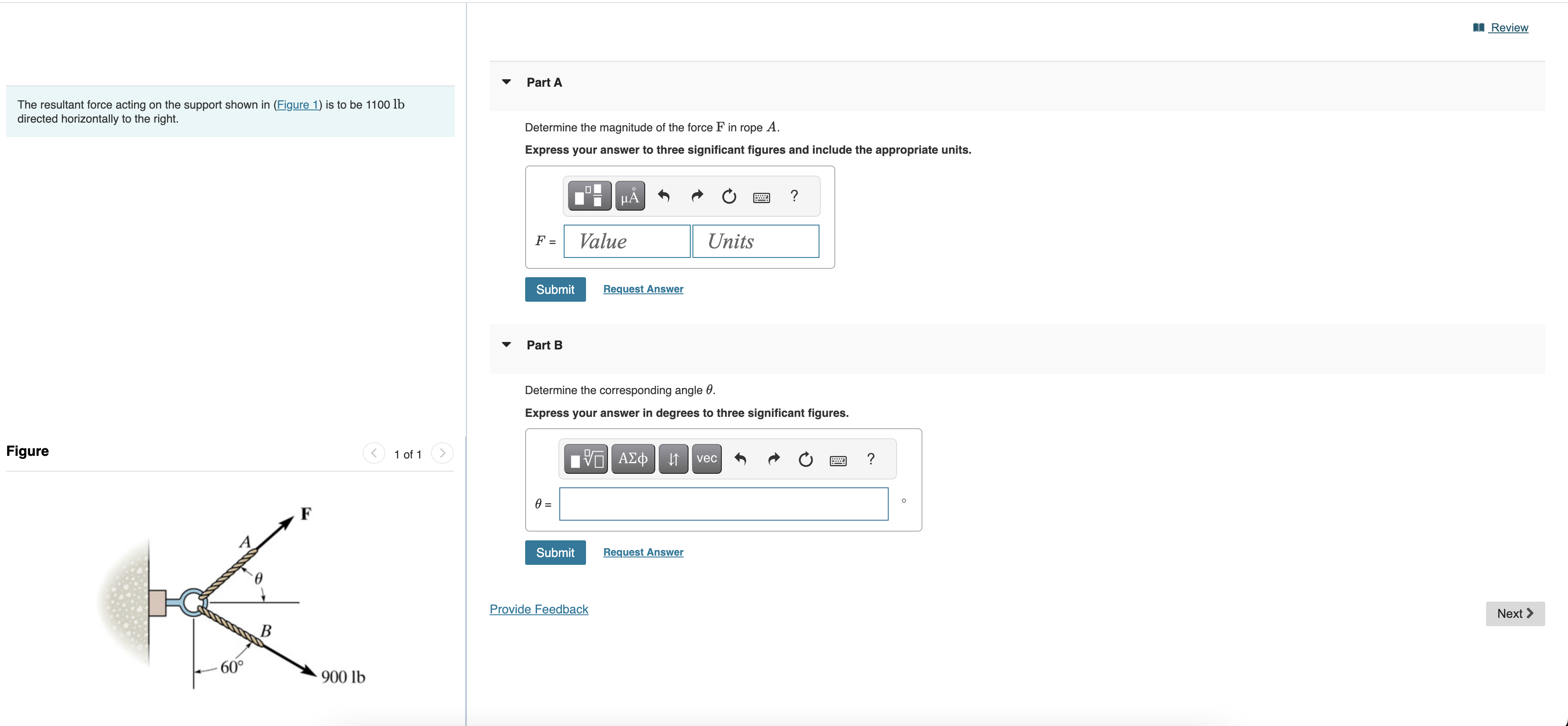Click the Next button
The image size is (1568, 726).
coord(1515,613)
